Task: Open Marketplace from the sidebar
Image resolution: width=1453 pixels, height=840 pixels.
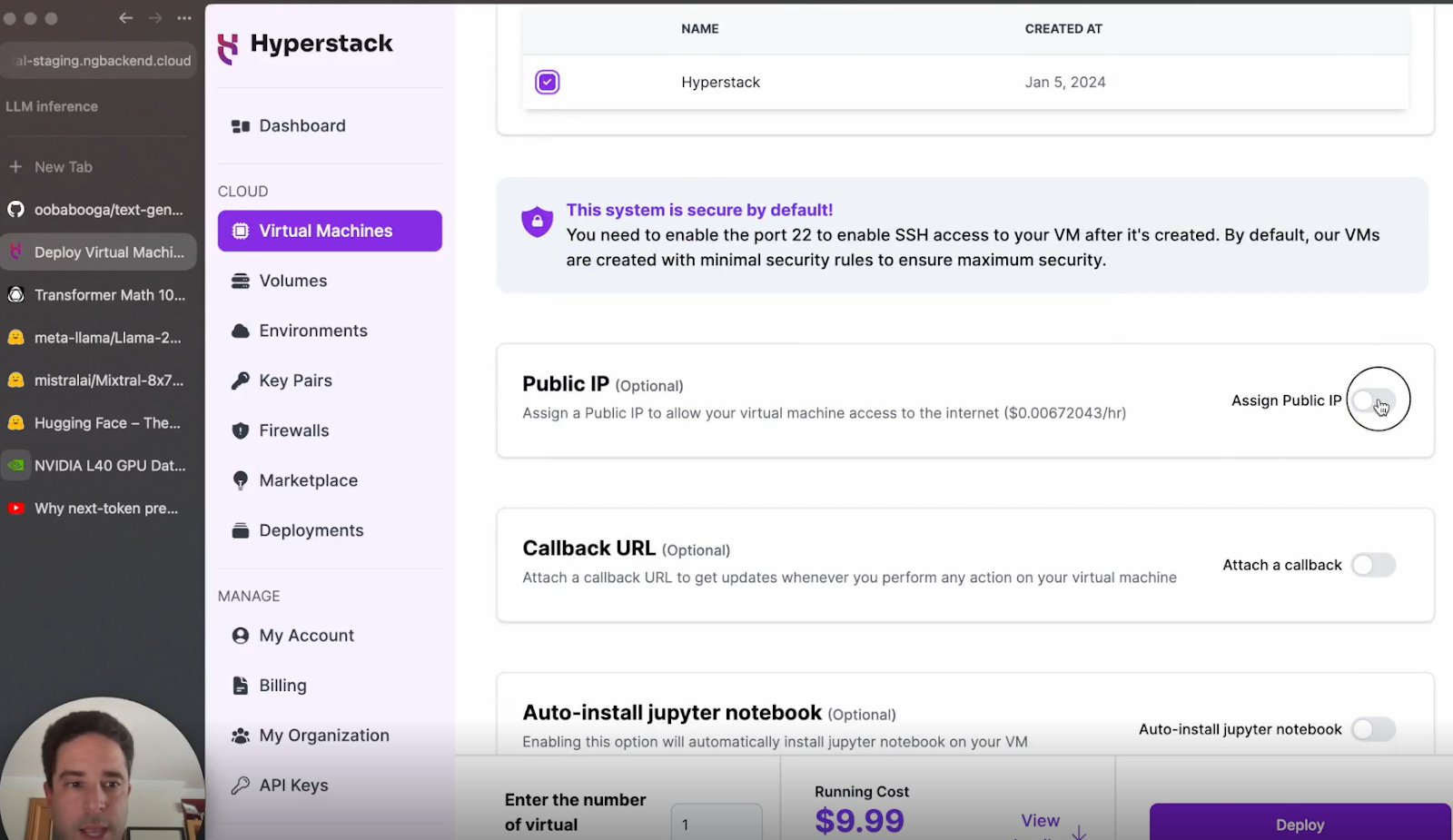Action: click(330, 480)
